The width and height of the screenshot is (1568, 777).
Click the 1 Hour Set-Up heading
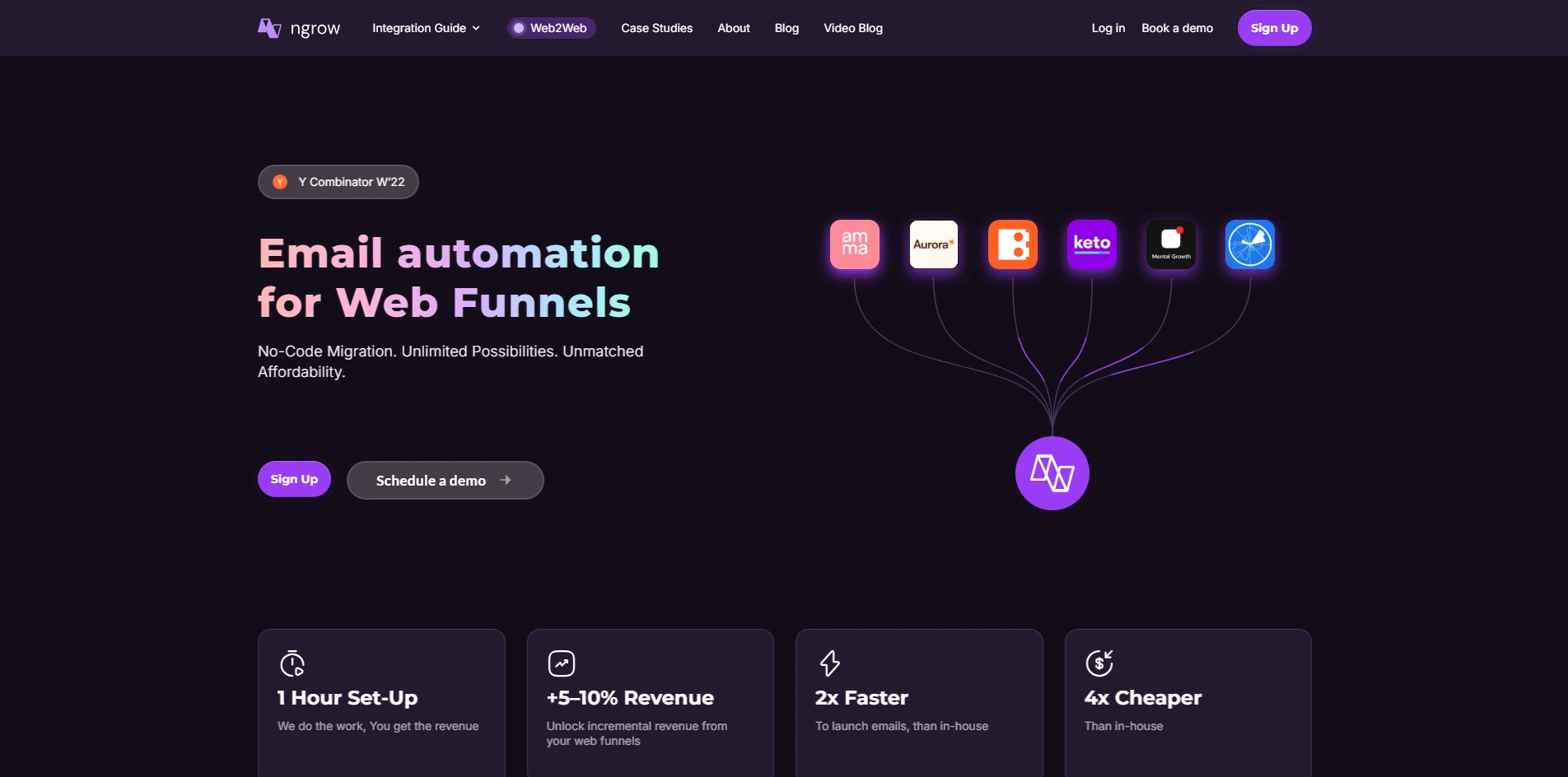(x=348, y=698)
